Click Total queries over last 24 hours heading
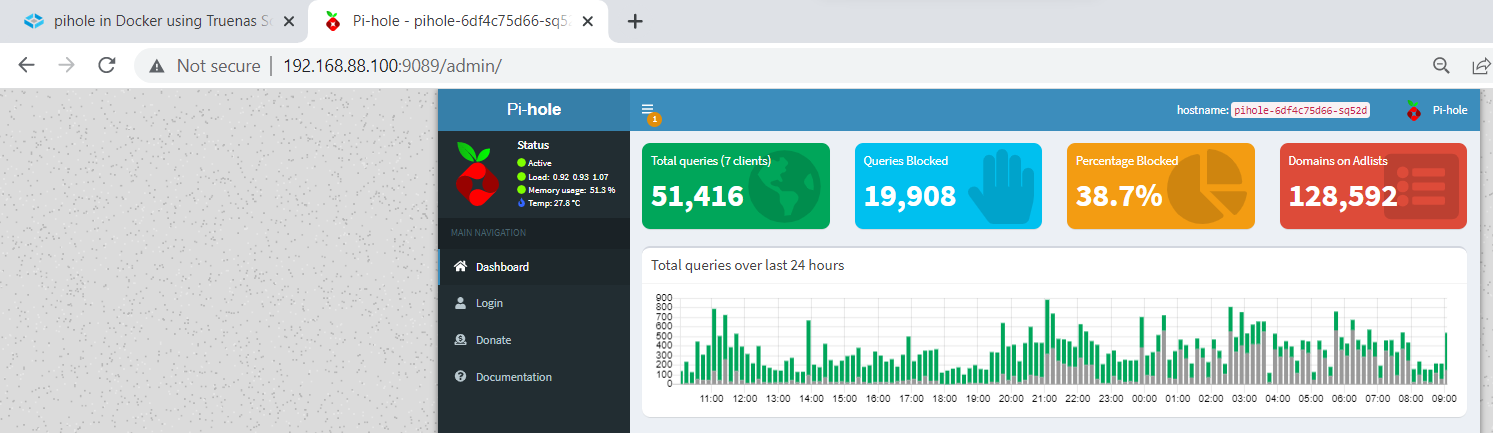Image resolution: width=1493 pixels, height=433 pixels. tap(747, 265)
